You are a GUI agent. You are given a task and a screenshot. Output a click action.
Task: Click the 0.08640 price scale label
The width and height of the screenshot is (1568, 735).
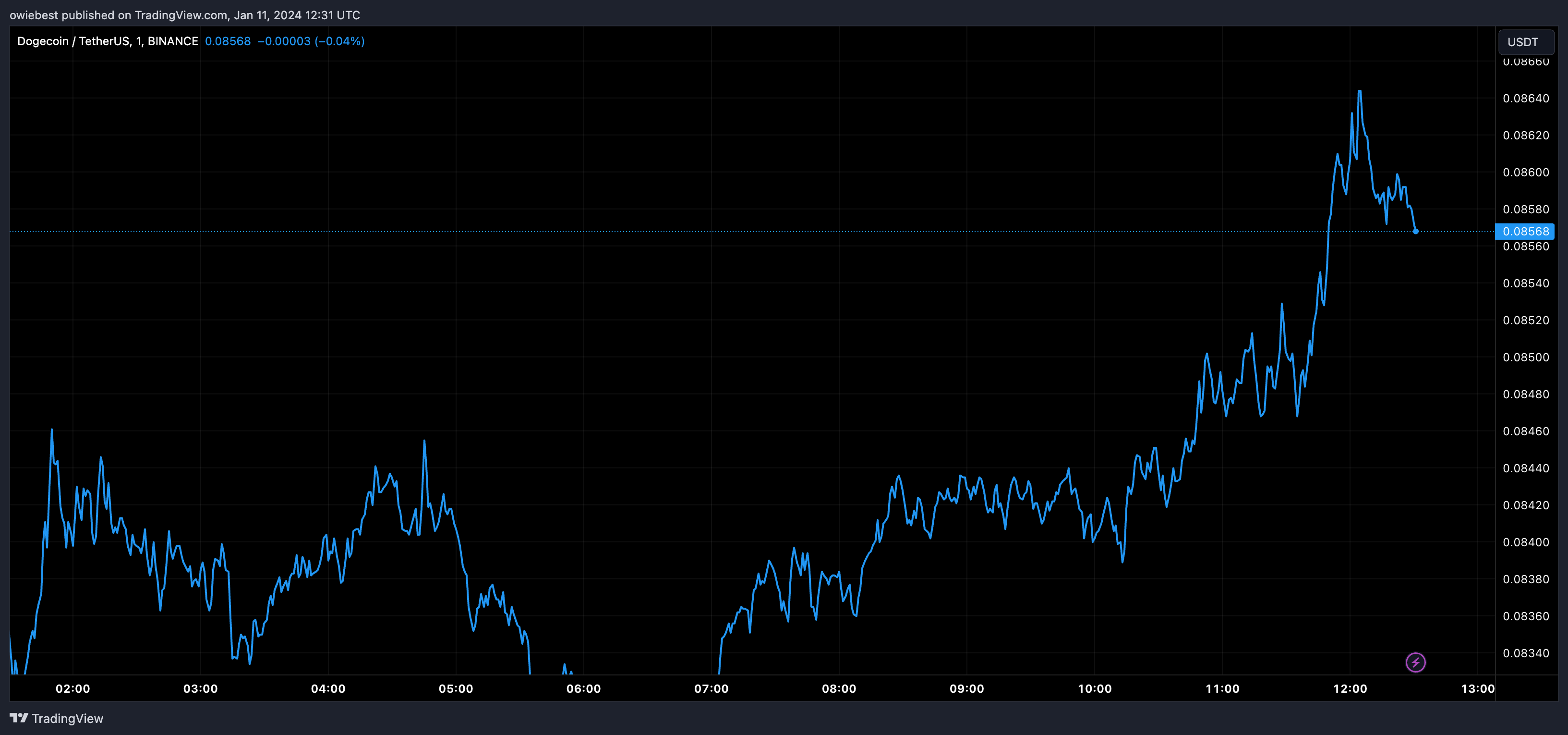[1525, 98]
